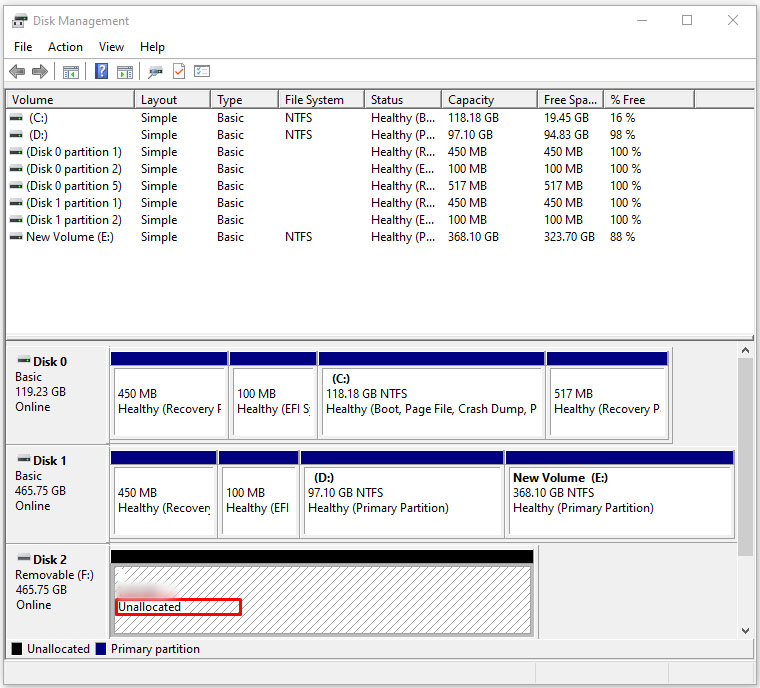Click the Forward arrow toolbar icon
The width and height of the screenshot is (760, 688).
point(40,72)
